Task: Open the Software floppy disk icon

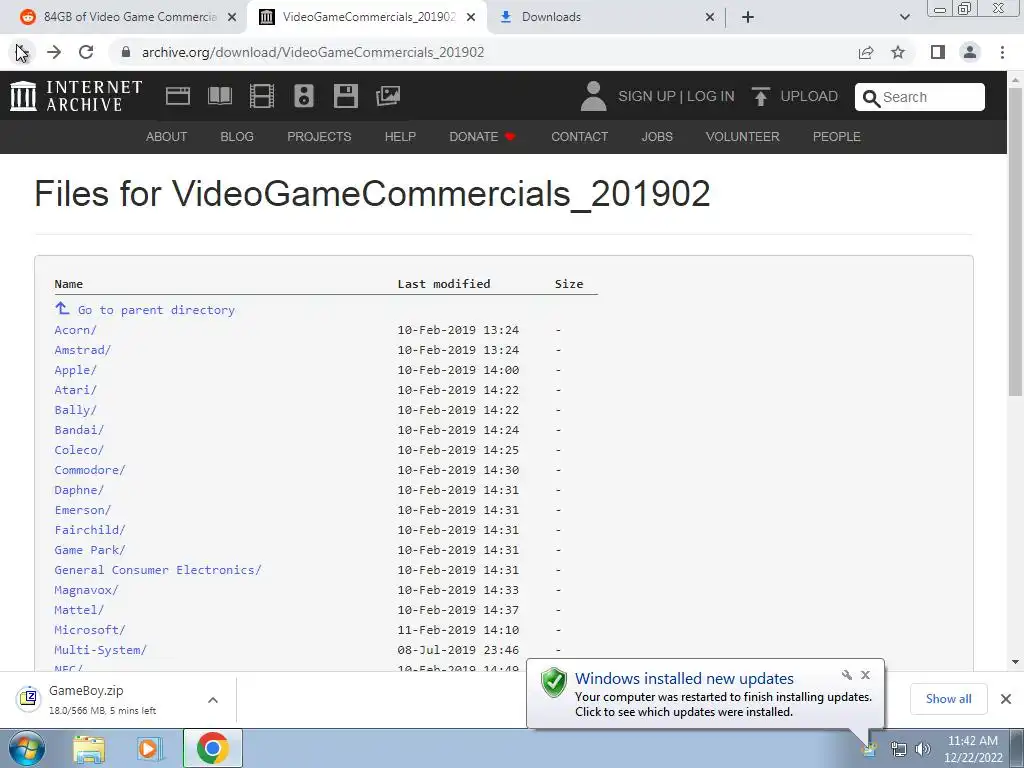Action: point(345,96)
